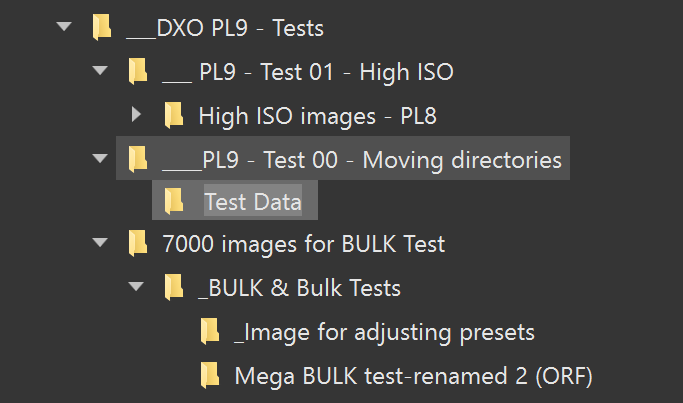
Task: Select Mega BULK test-renamed 2 (ORF) folder
Action: click(413, 376)
